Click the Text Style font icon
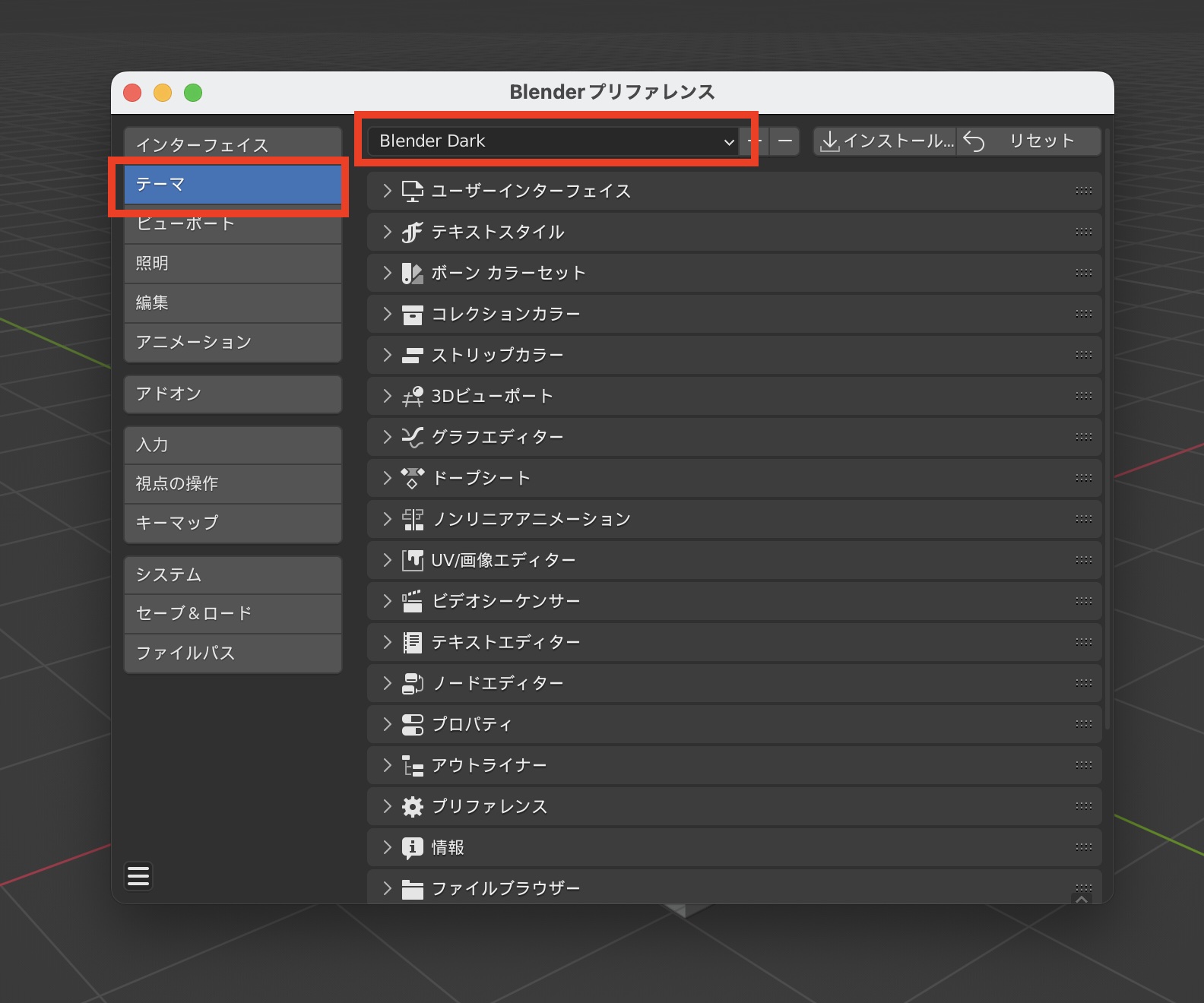1204x1003 pixels. [412, 233]
